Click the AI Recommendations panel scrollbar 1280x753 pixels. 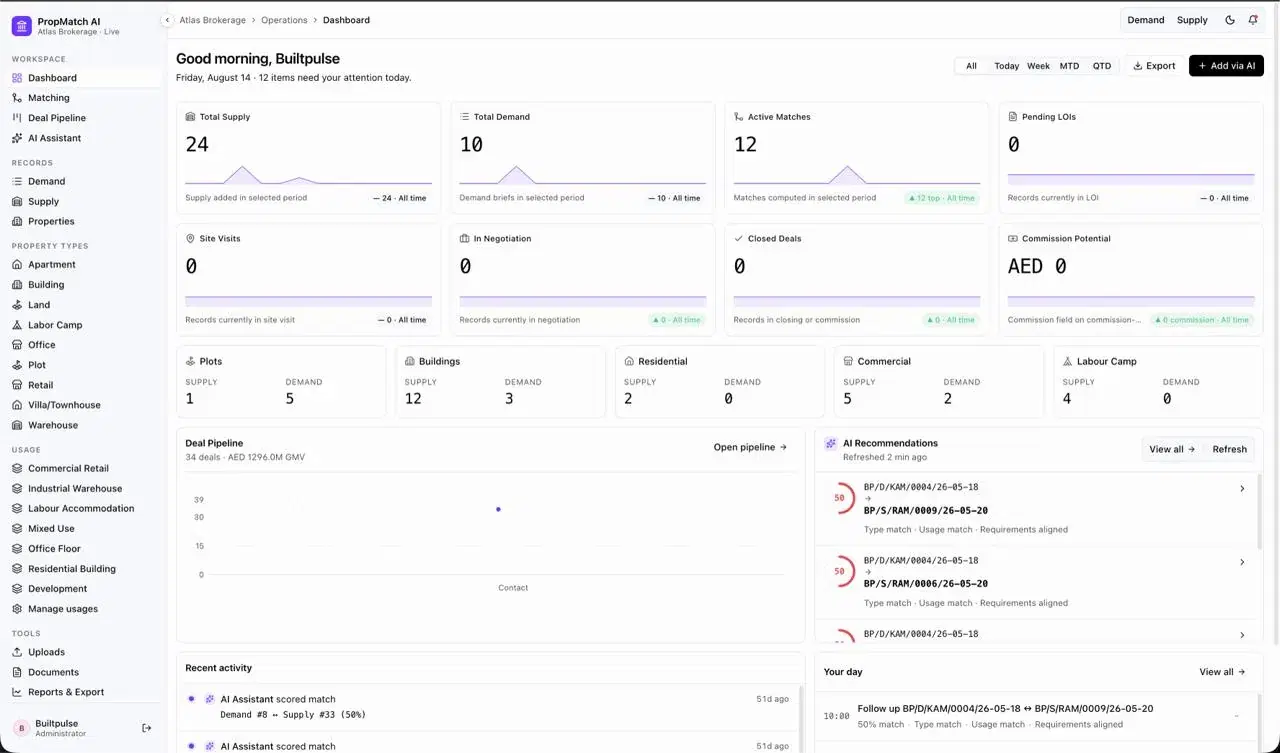1258,510
